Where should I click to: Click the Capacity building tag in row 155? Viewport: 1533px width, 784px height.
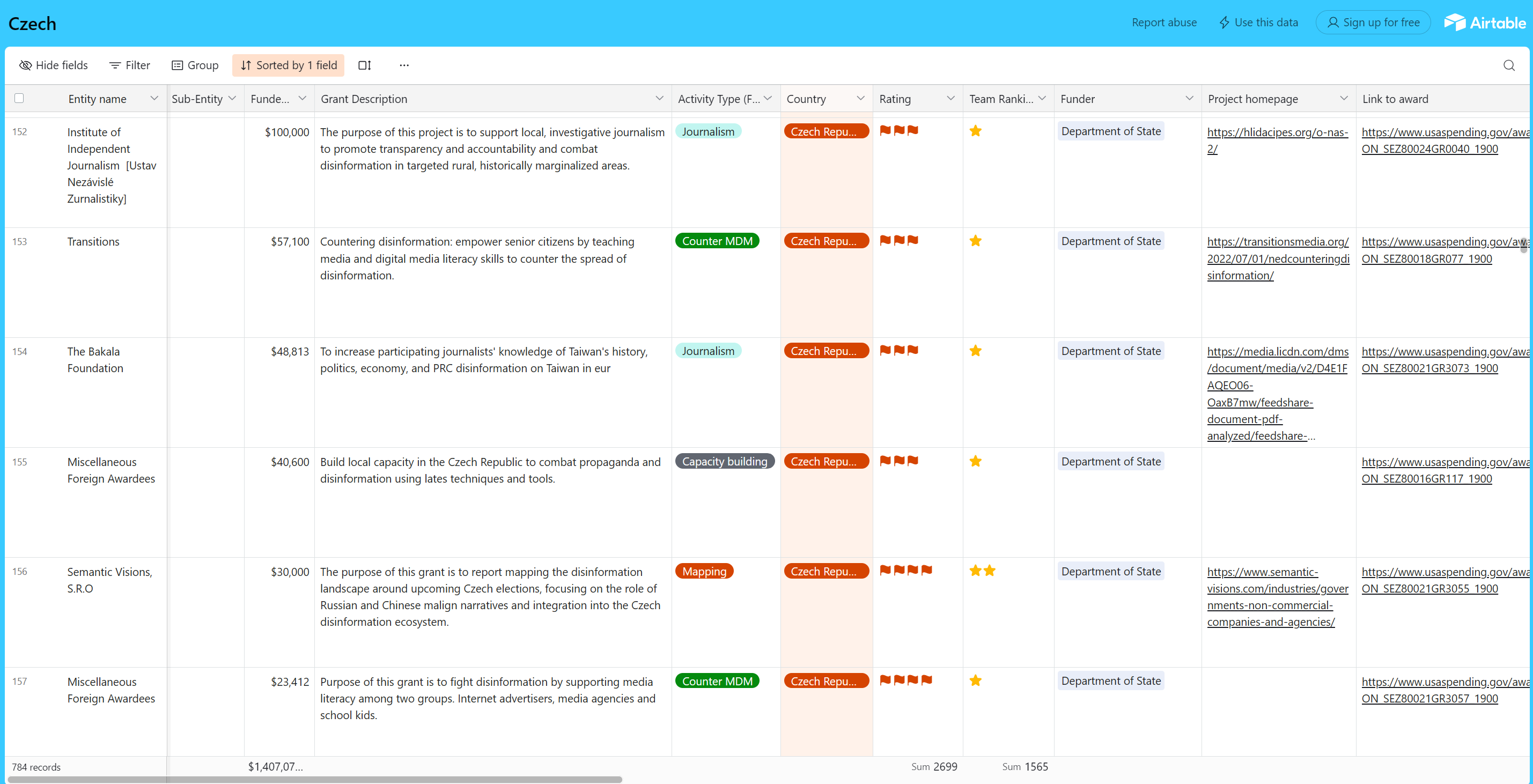(x=724, y=461)
